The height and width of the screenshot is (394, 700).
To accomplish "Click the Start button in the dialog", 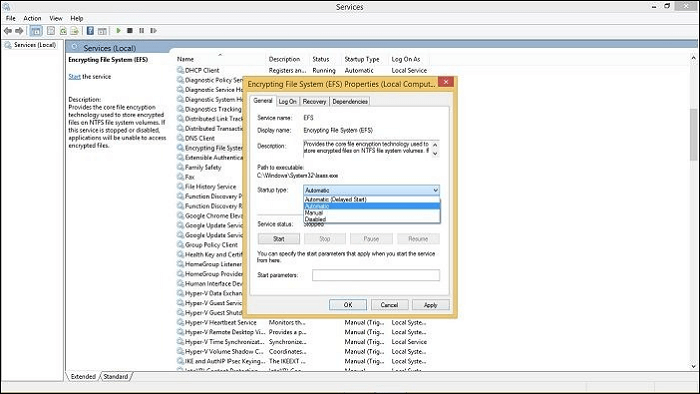I will [279, 239].
